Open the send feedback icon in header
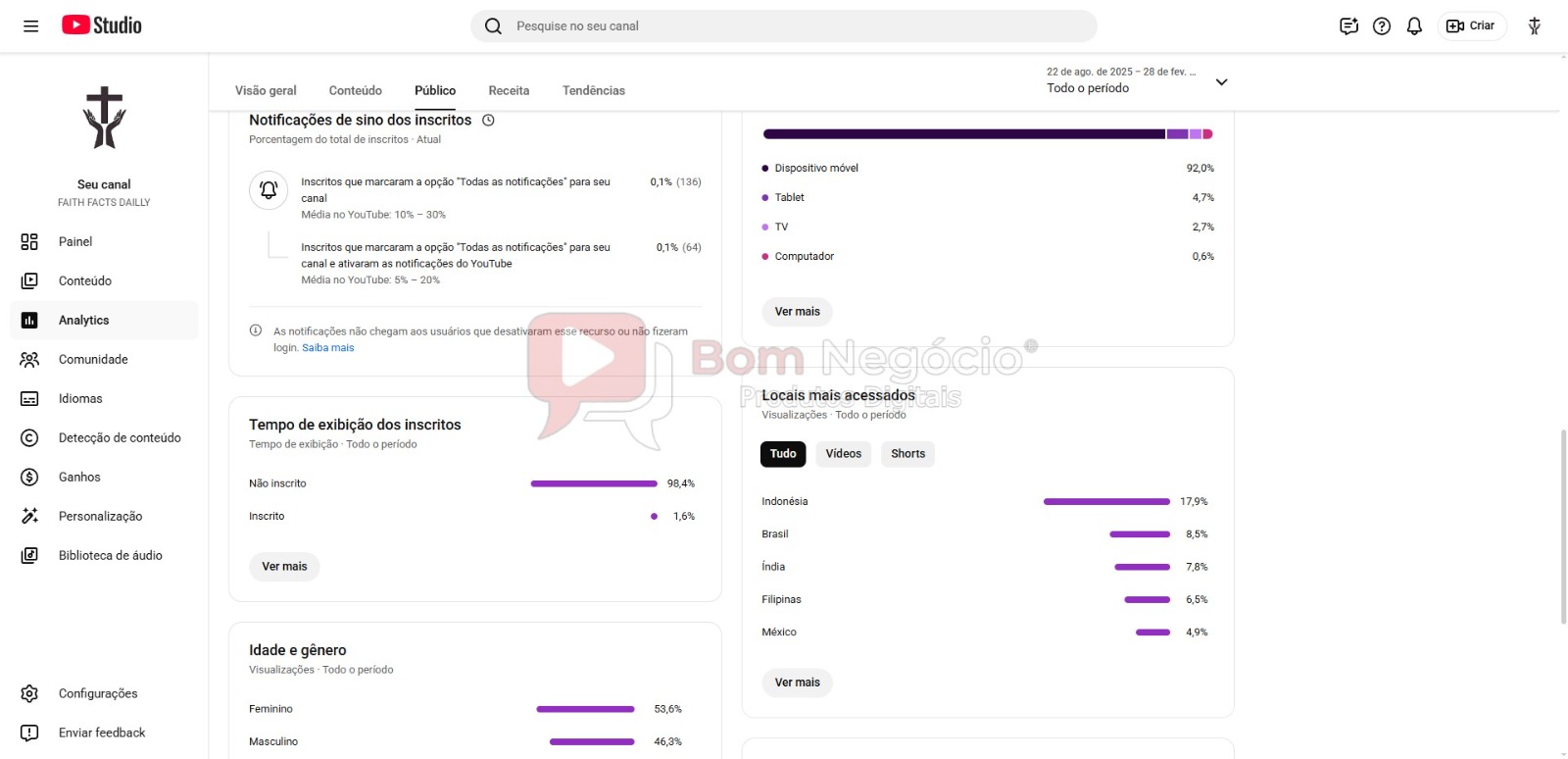 (x=1348, y=26)
